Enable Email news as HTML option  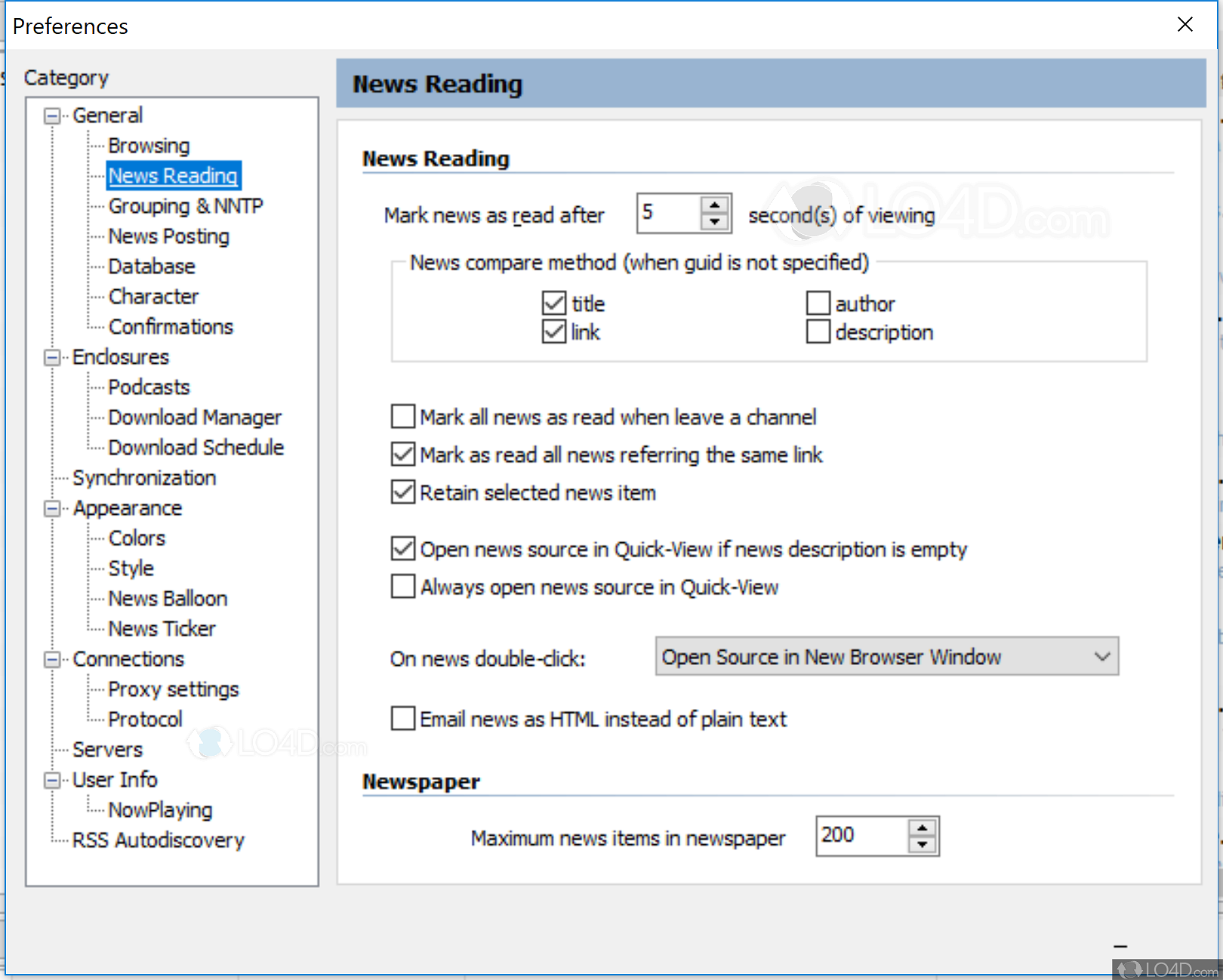[403, 719]
